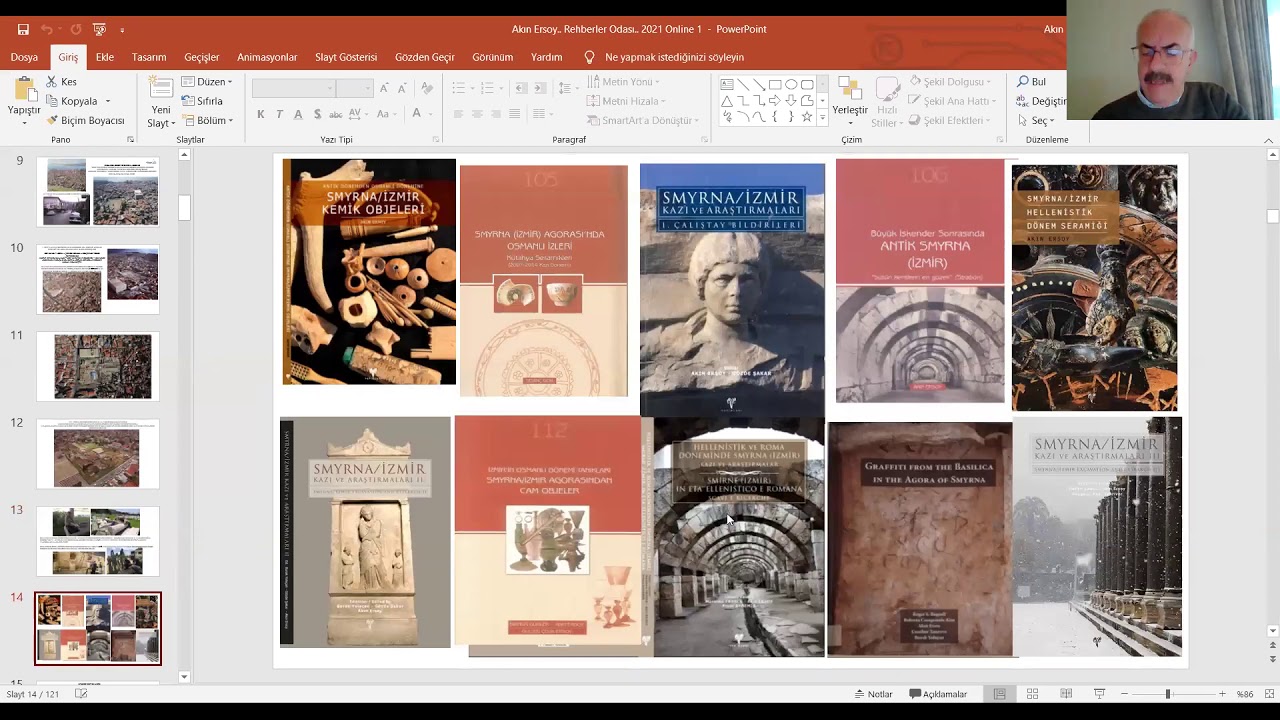Image resolution: width=1280 pixels, height=720 pixels.
Task: Click the %86 zoom level
Action: (x=1245, y=694)
